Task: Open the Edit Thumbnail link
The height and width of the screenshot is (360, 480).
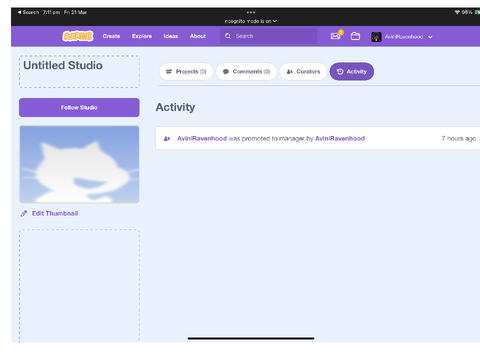Action: coord(55,213)
